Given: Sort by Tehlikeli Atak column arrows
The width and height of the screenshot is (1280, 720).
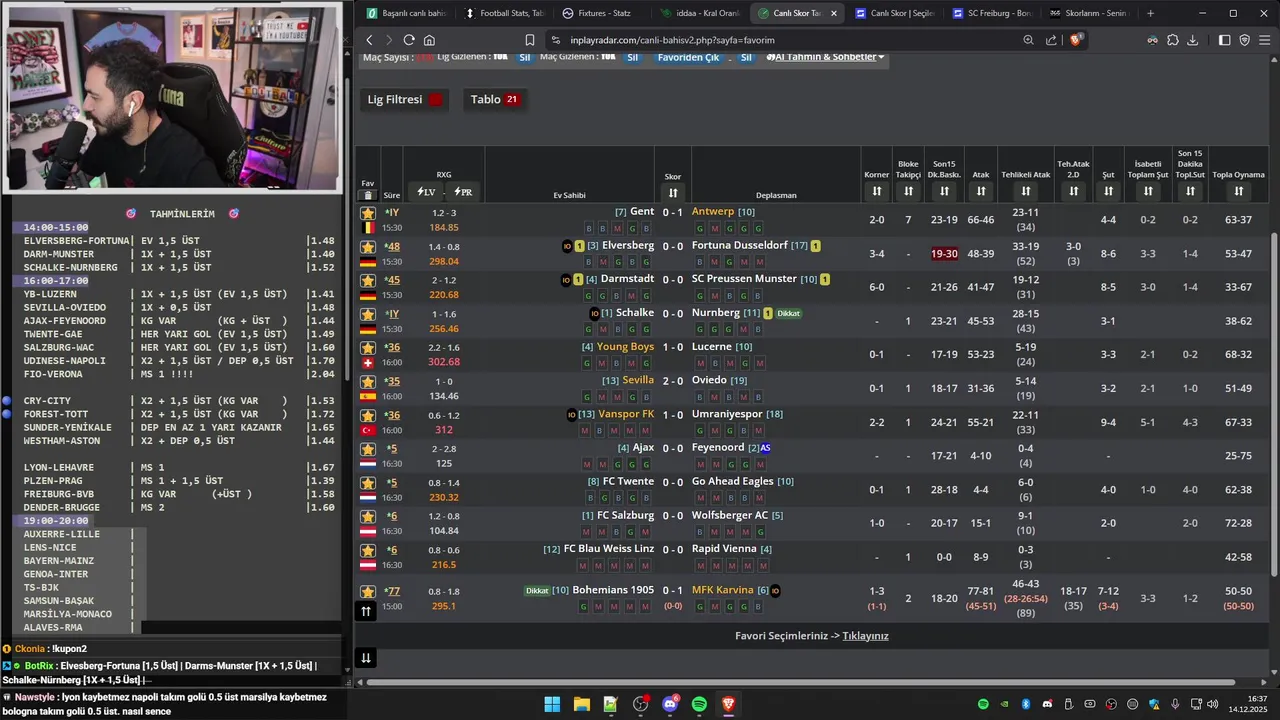Looking at the screenshot, I should click(1026, 191).
